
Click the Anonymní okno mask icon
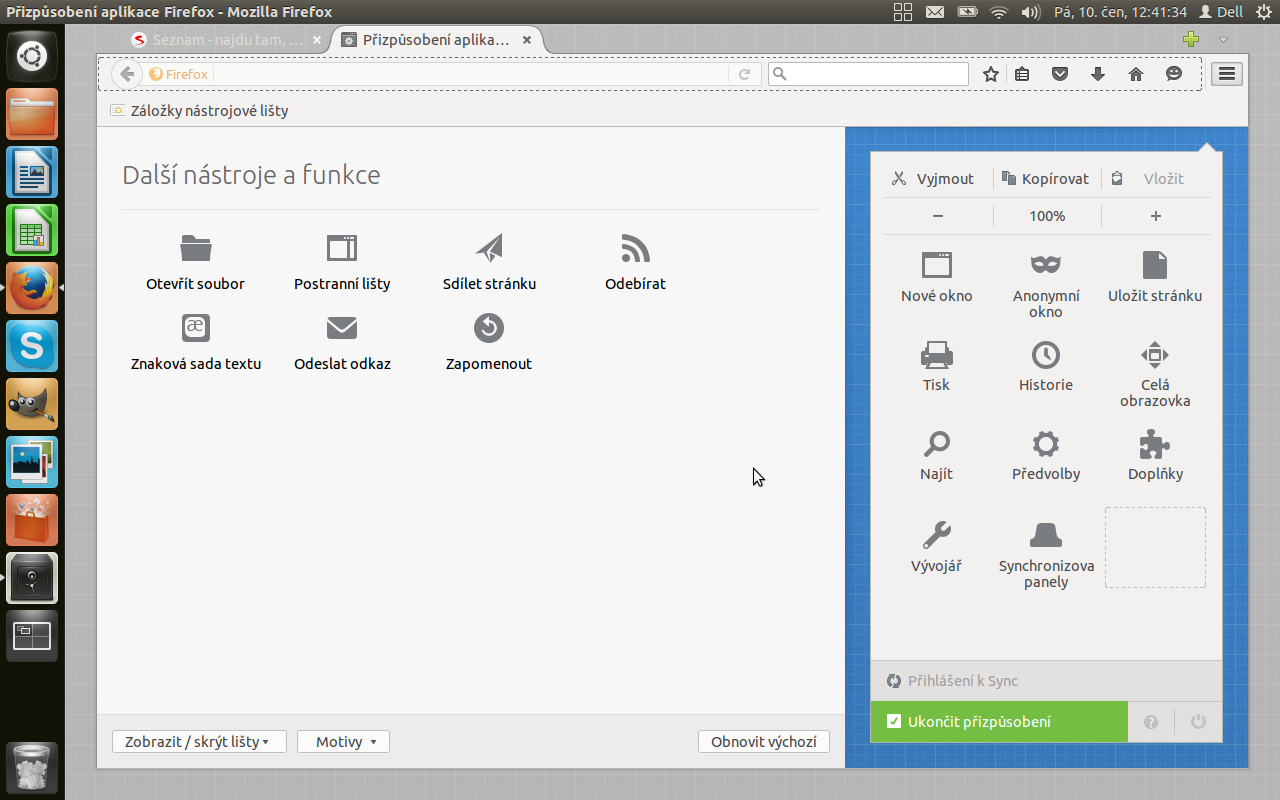click(x=1046, y=265)
